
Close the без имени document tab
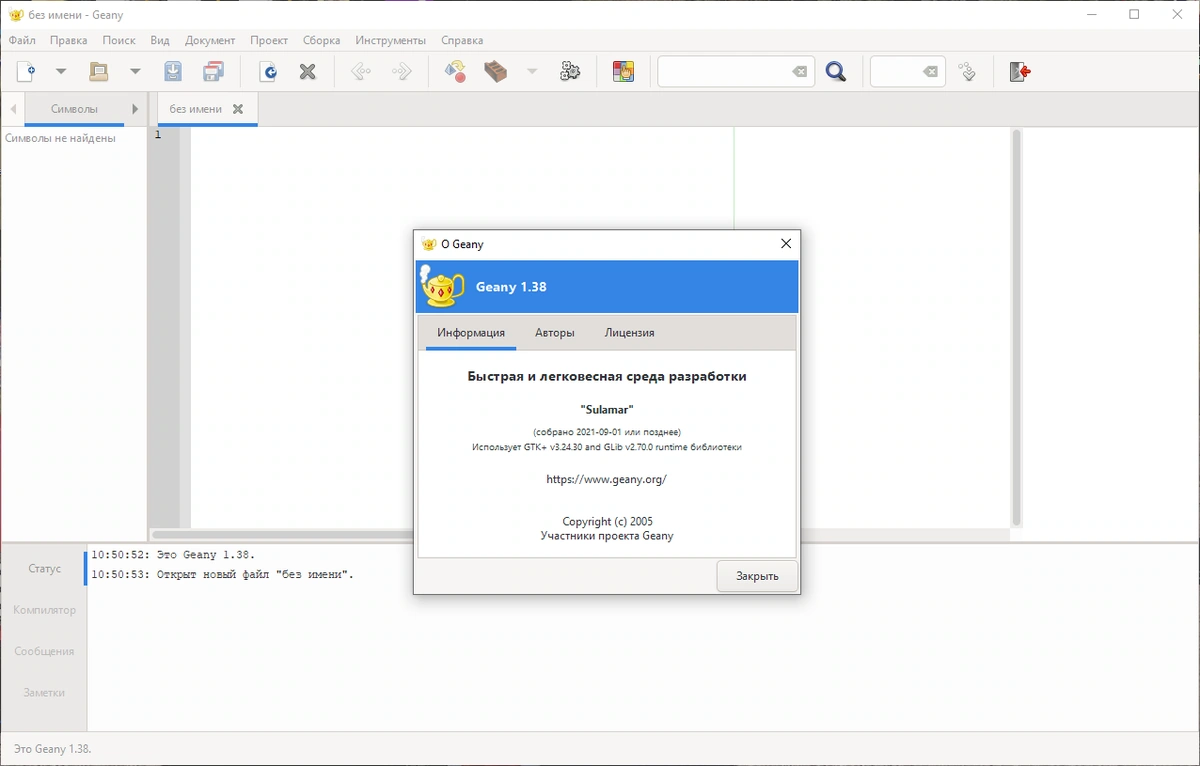click(238, 109)
